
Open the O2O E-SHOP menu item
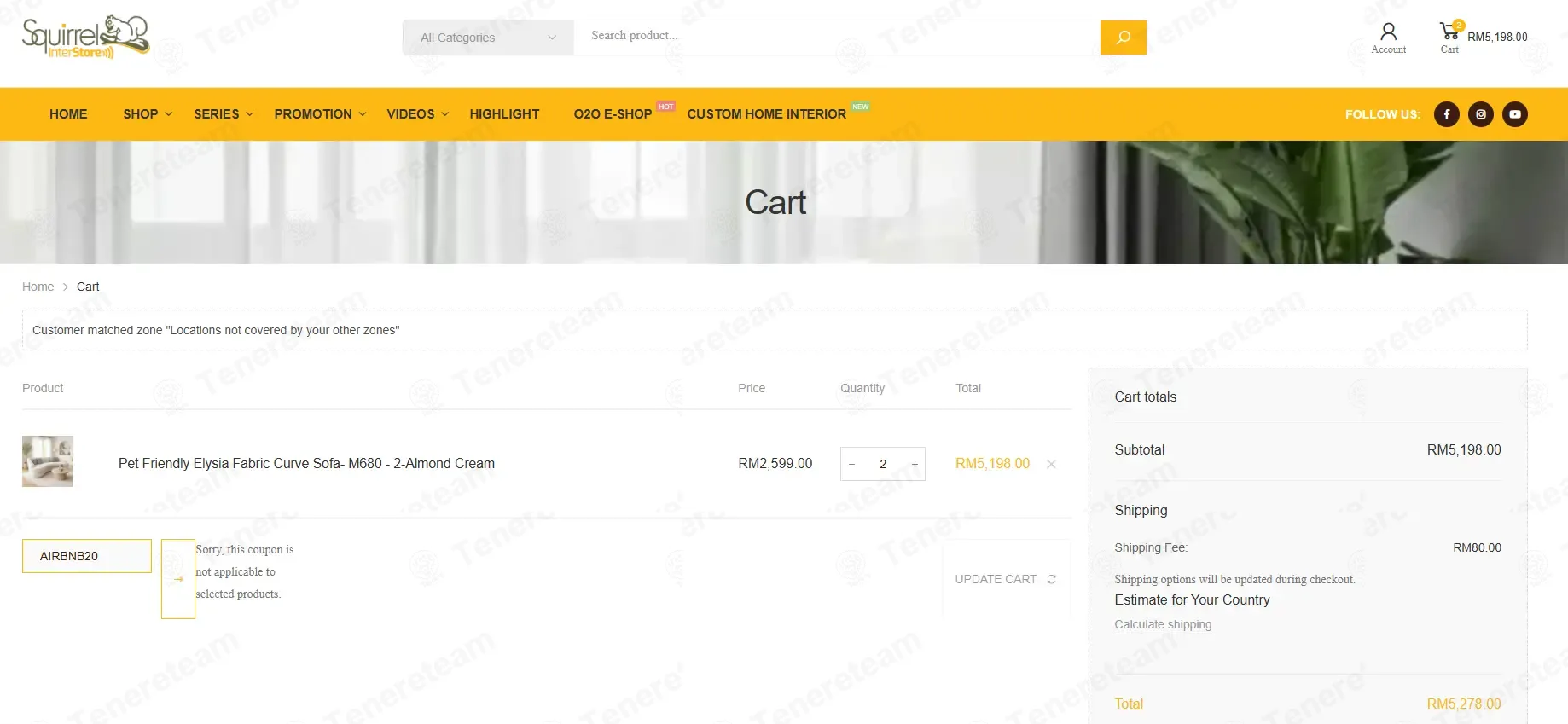click(613, 114)
